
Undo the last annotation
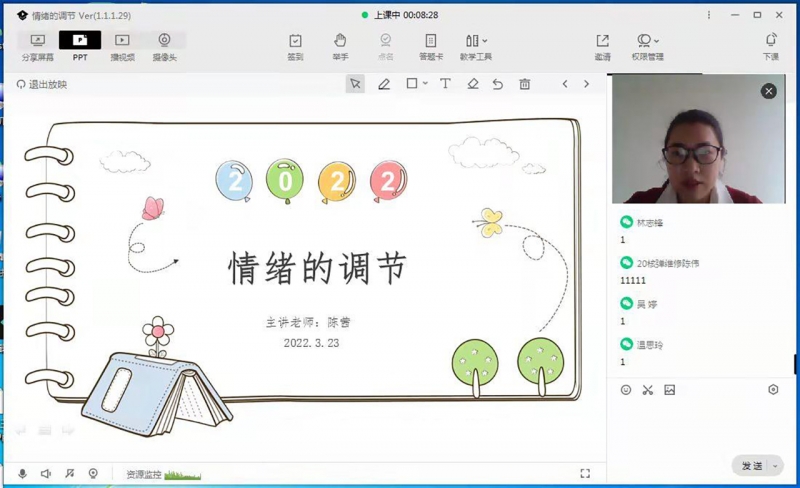tap(497, 84)
